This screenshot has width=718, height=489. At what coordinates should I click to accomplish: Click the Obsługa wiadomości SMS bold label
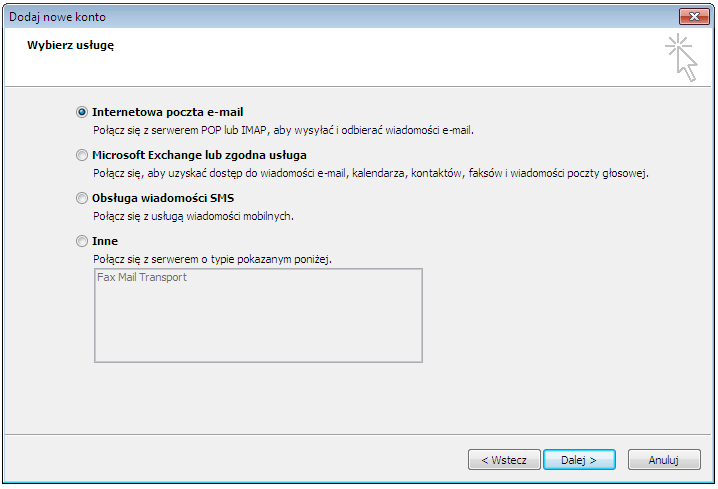[163, 198]
